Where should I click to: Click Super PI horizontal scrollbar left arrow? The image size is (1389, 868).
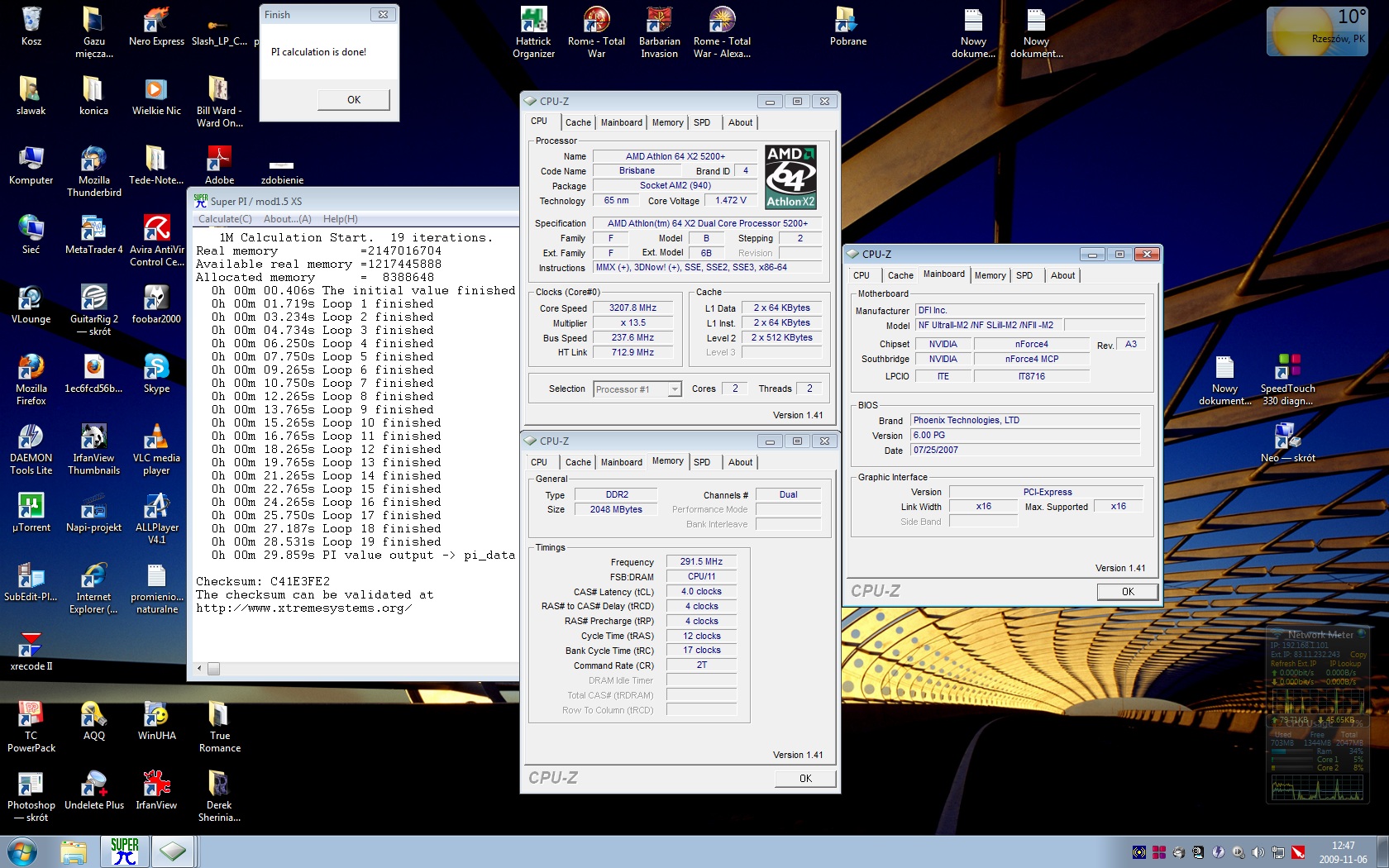[199, 668]
